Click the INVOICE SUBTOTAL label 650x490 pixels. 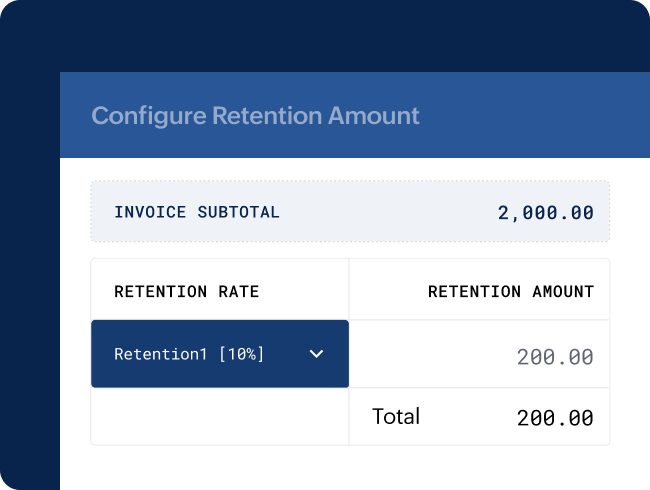coord(197,212)
